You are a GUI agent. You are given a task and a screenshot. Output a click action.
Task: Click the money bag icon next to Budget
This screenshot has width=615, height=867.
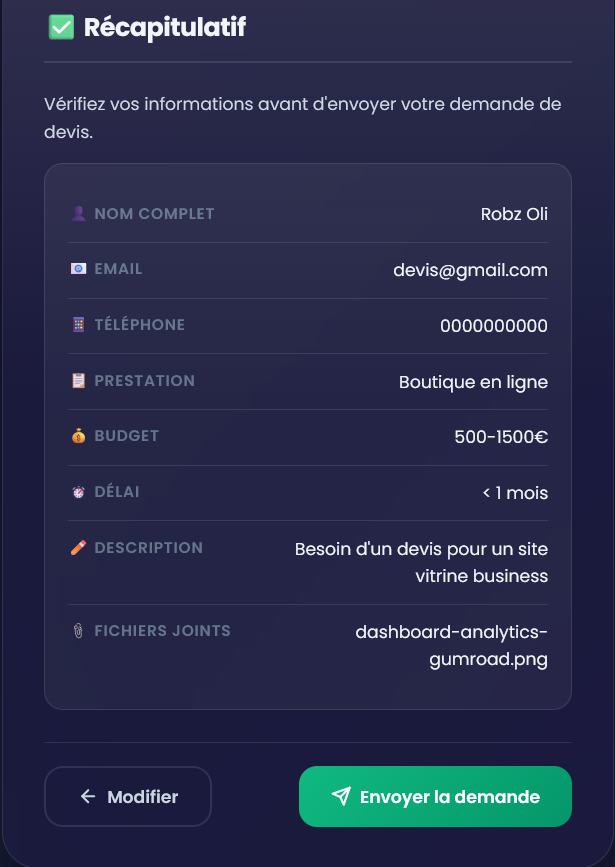(79, 436)
